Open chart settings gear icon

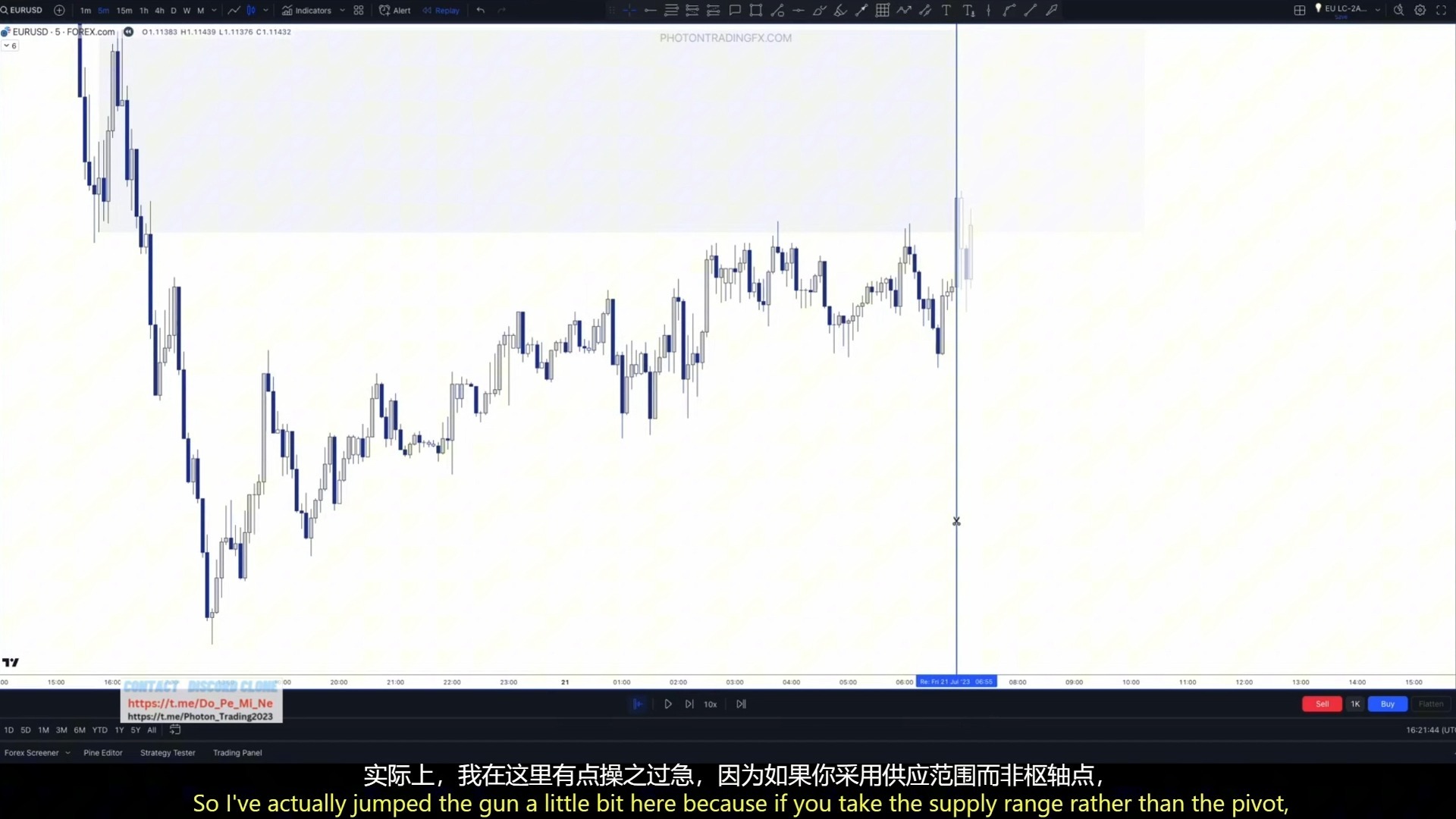(x=1420, y=11)
